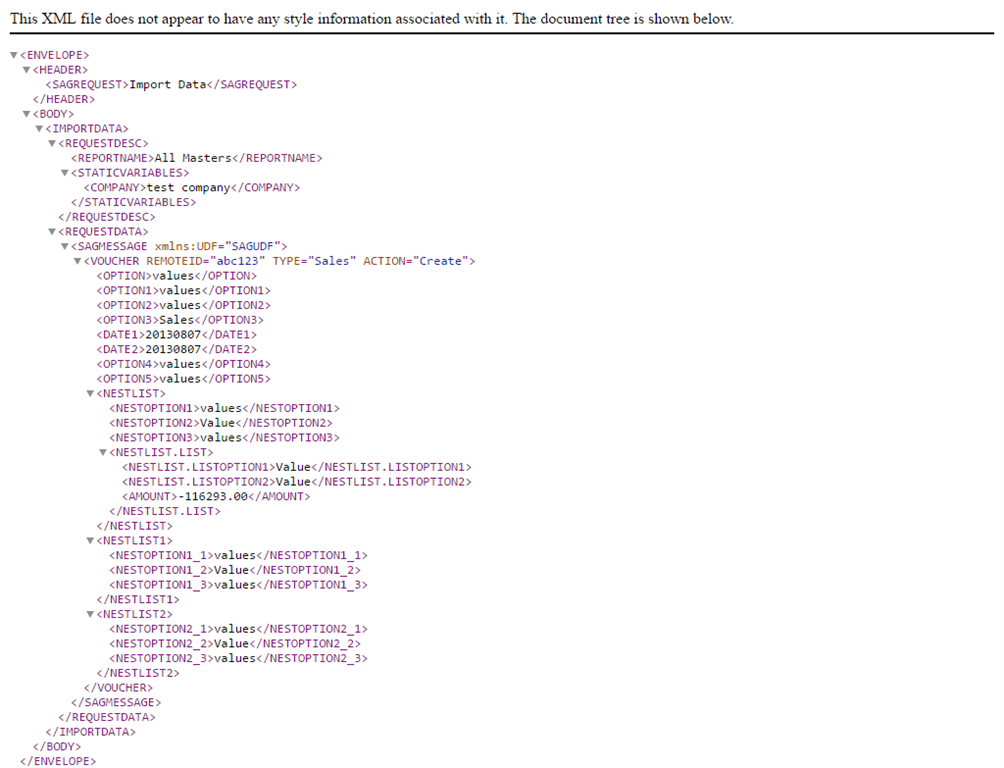Viewport: 1004px width, 768px height.
Task: Click the OPTION4 element line
Action: (x=184, y=364)
